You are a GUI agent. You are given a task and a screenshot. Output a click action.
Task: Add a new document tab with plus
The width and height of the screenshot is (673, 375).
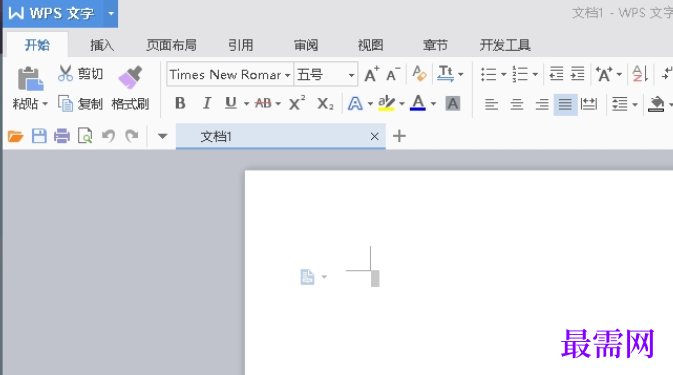pos(399,136)
